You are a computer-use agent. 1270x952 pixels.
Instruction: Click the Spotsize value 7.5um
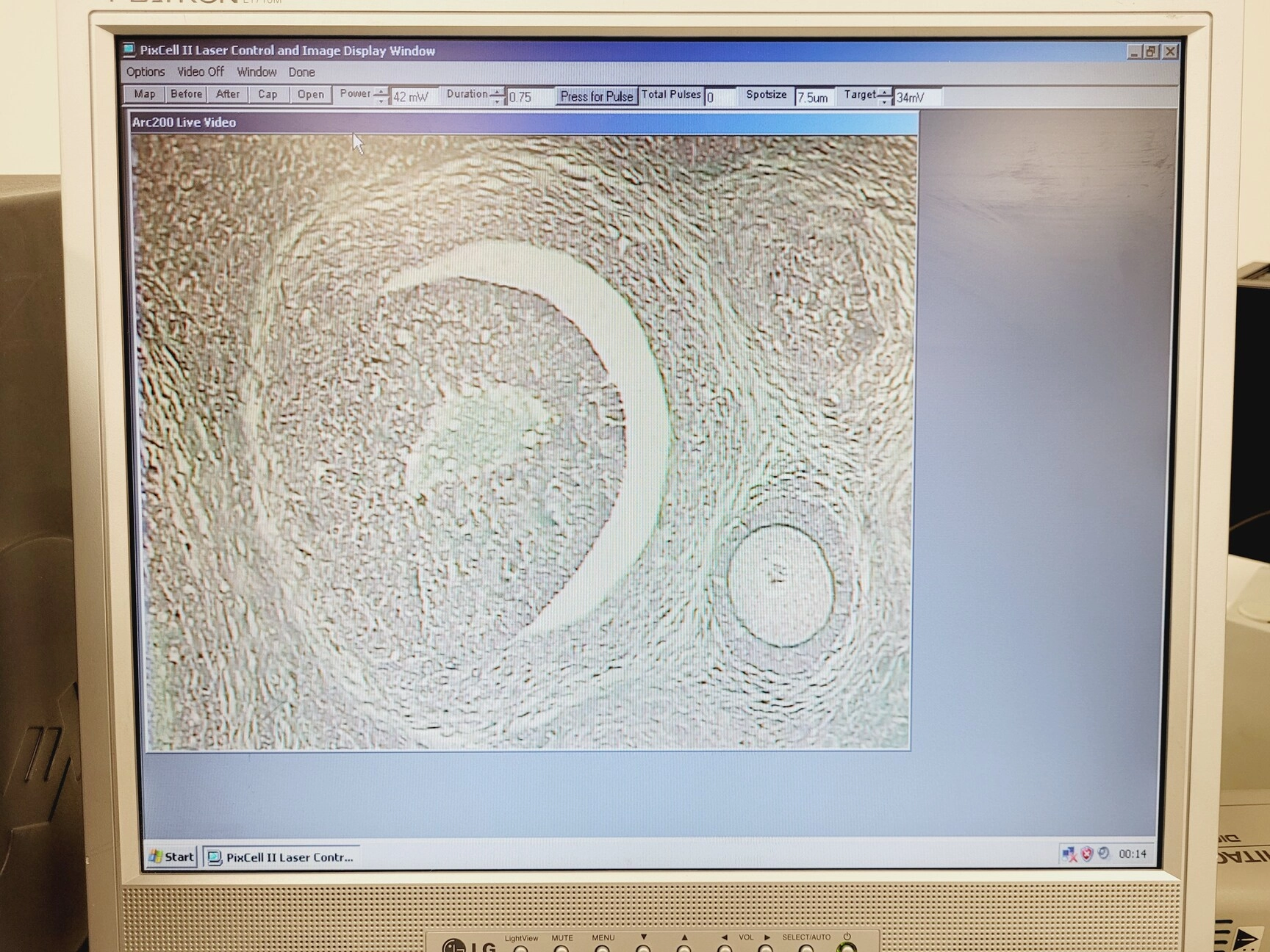pyautogui.click(x=814, y=97)
